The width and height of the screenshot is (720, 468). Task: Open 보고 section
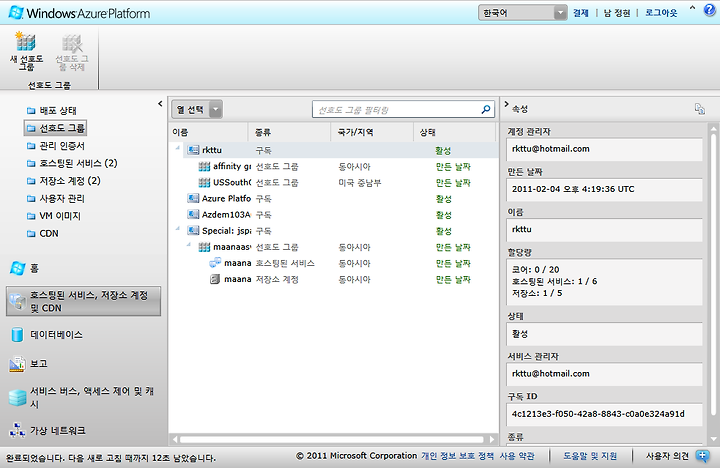coord(39,363)
